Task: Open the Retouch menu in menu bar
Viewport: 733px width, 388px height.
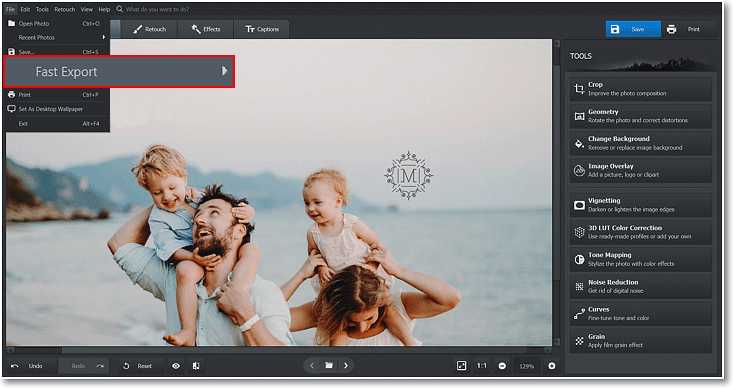Action: [65, 9]
